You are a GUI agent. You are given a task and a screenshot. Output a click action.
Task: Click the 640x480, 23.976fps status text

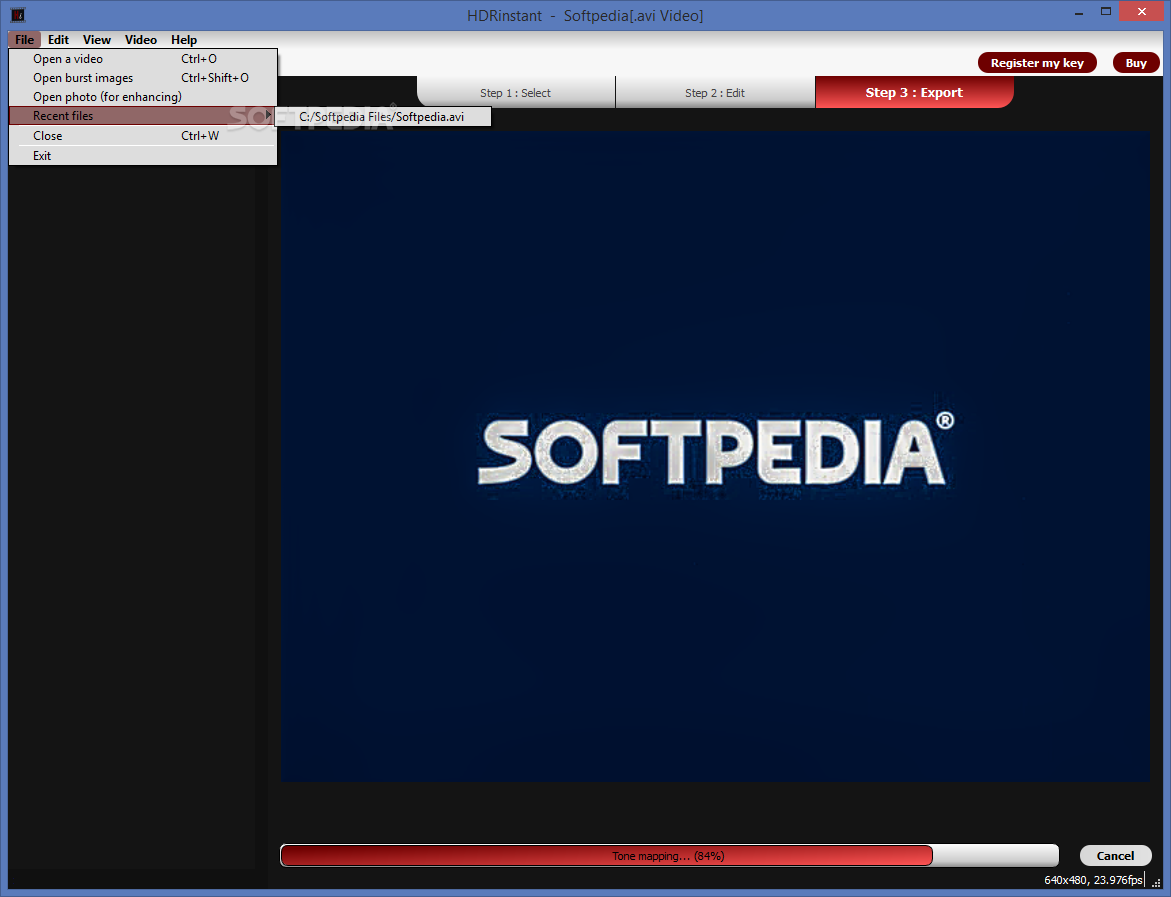click(1093, 880)
